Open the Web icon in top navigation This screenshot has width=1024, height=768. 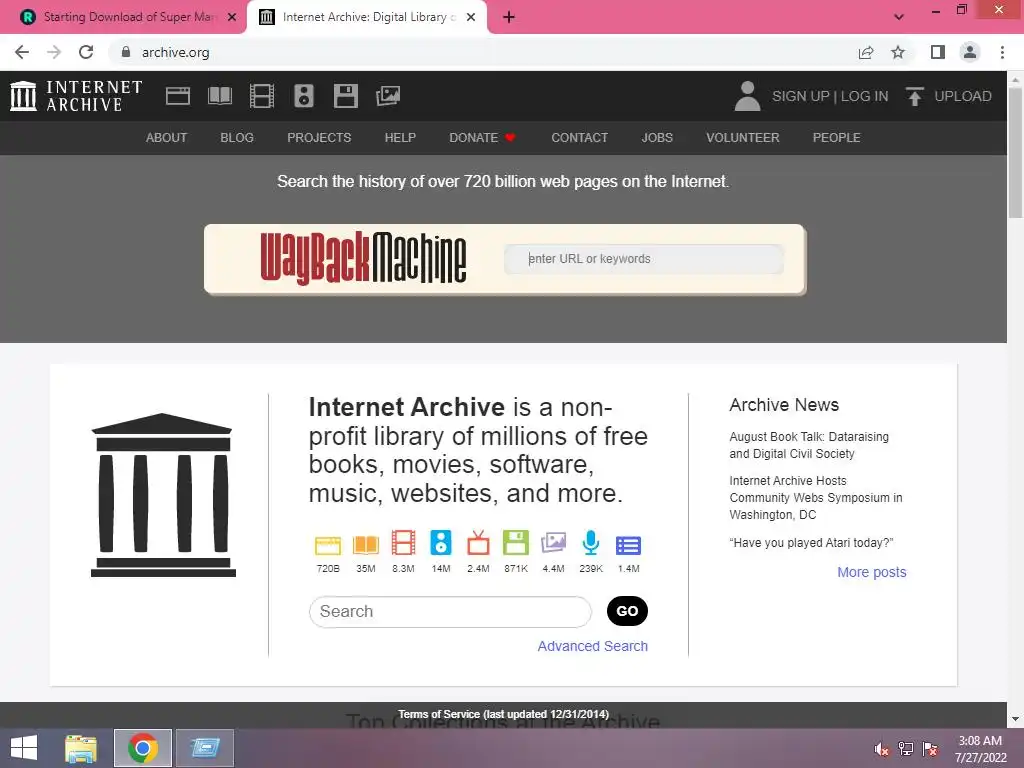178,96
